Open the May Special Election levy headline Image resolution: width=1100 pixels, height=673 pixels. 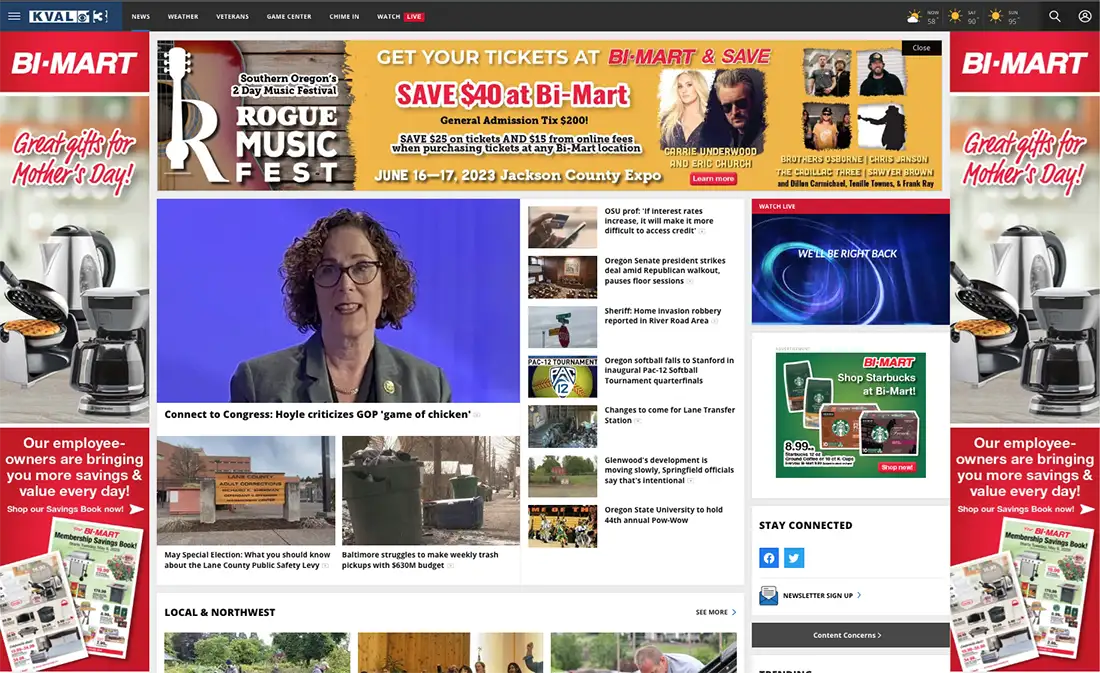(247, 560)
